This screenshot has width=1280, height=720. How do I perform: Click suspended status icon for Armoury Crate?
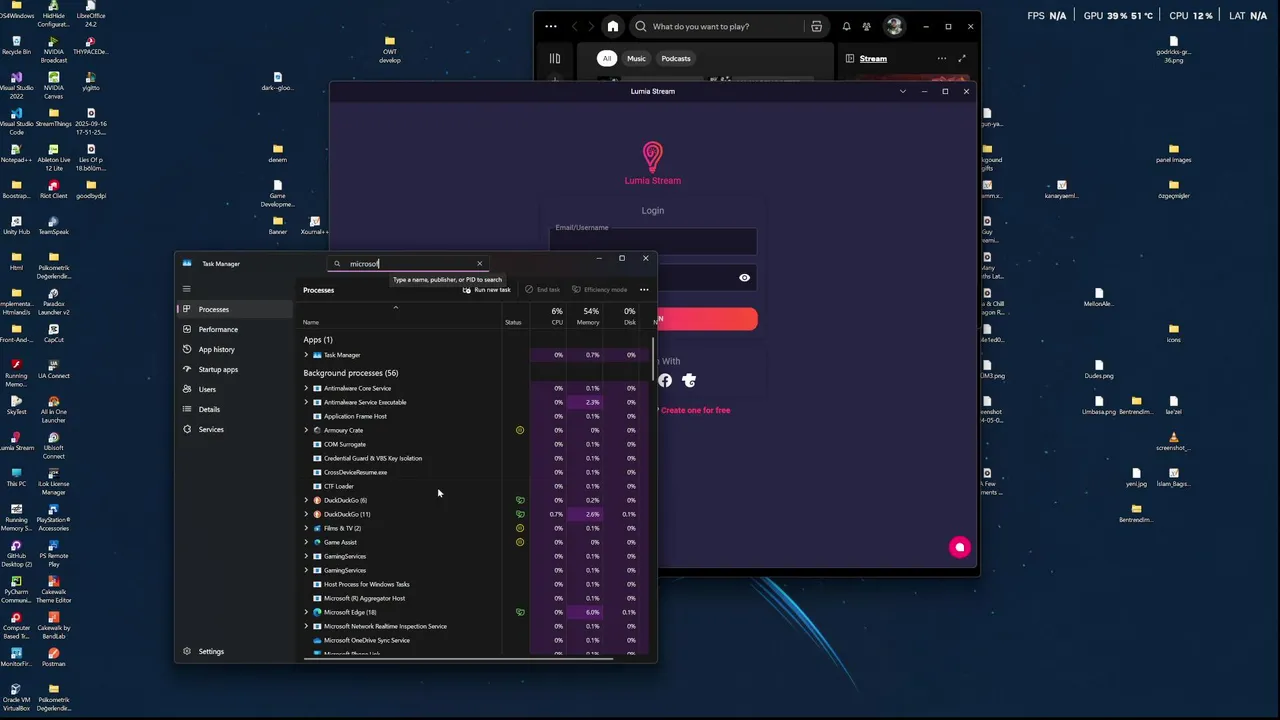coord(520,430)
